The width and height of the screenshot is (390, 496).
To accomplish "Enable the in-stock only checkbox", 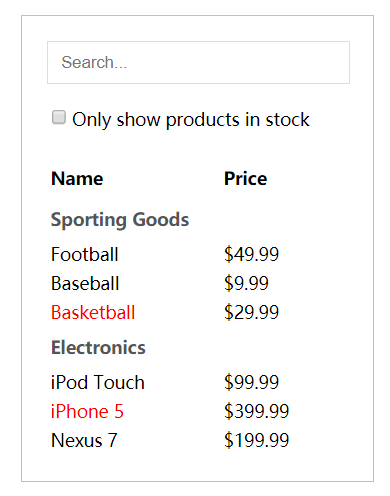I will pos(59,117).
